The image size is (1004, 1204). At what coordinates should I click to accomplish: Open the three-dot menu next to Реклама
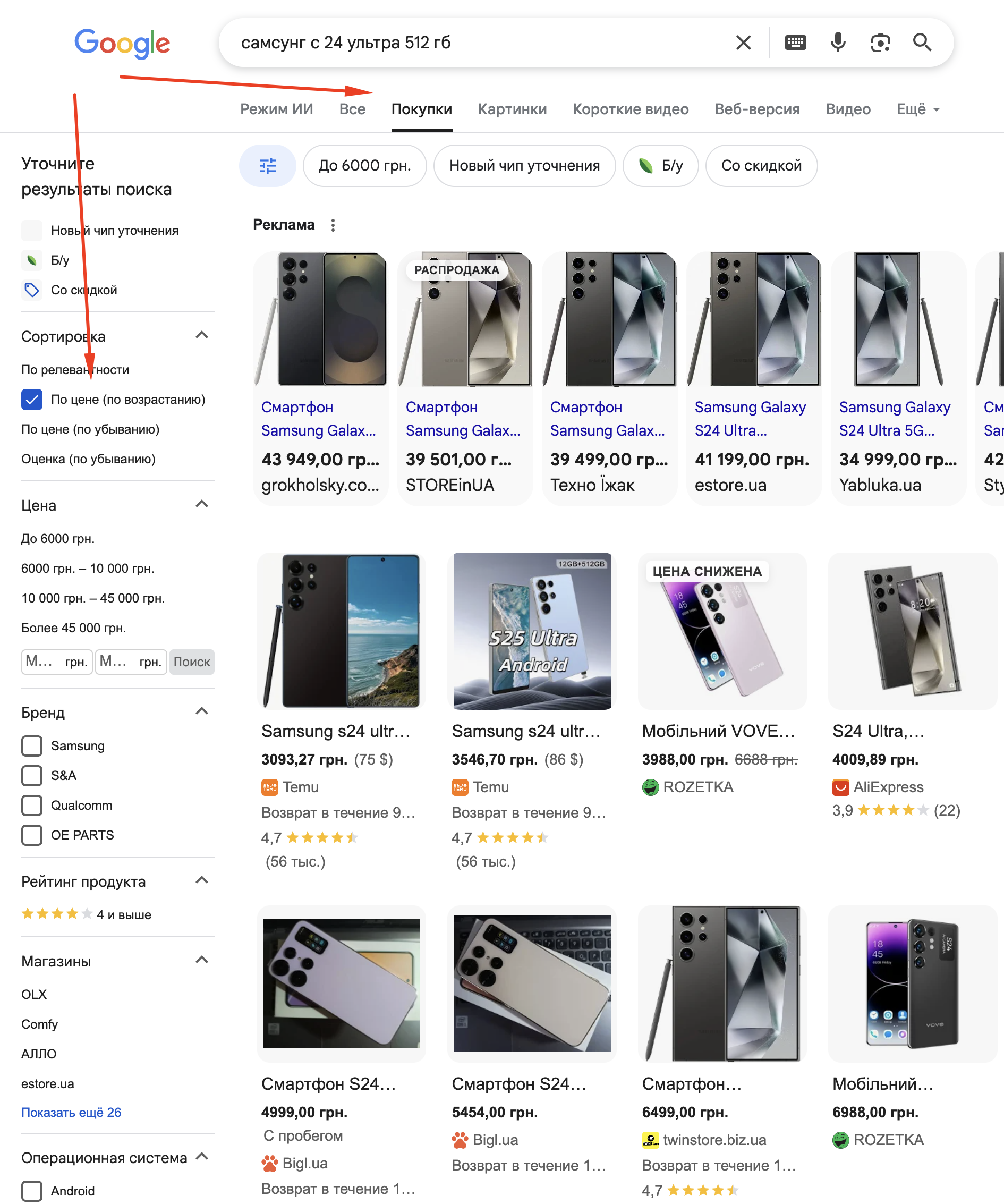(x=333, y=225)
